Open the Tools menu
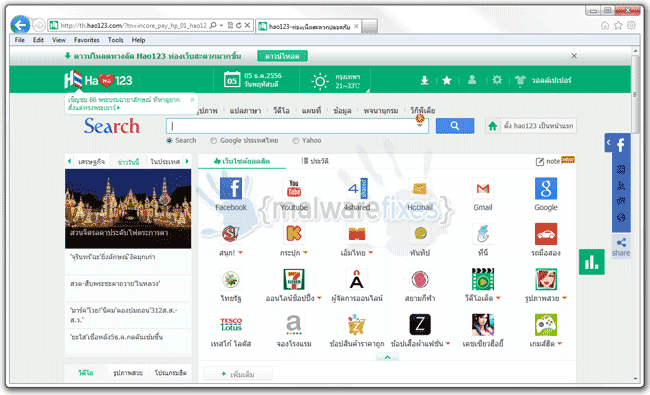The image size is (650, 395). point(116,40)
